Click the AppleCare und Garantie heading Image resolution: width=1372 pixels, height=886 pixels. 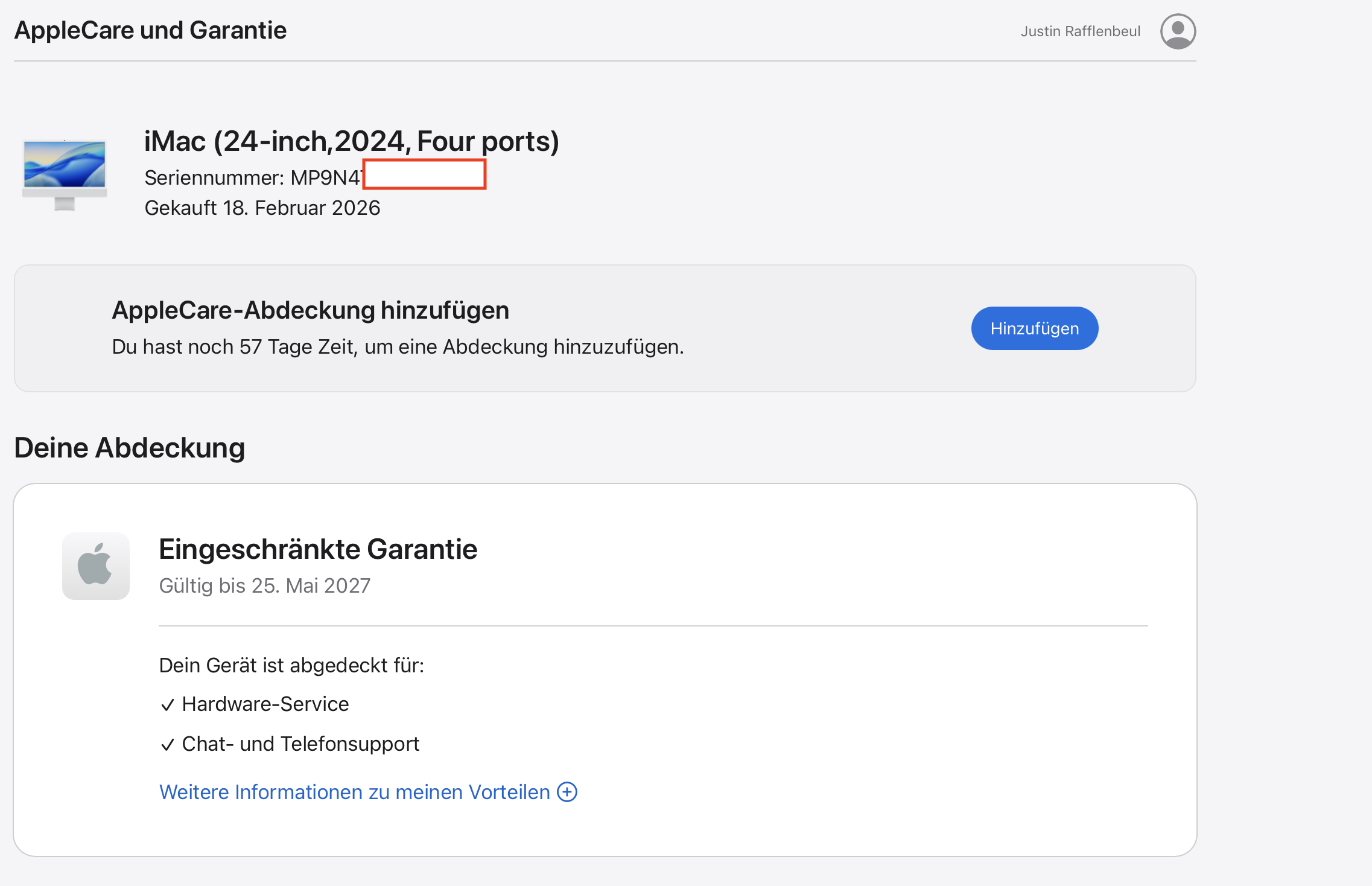click(x=150, y=30)
